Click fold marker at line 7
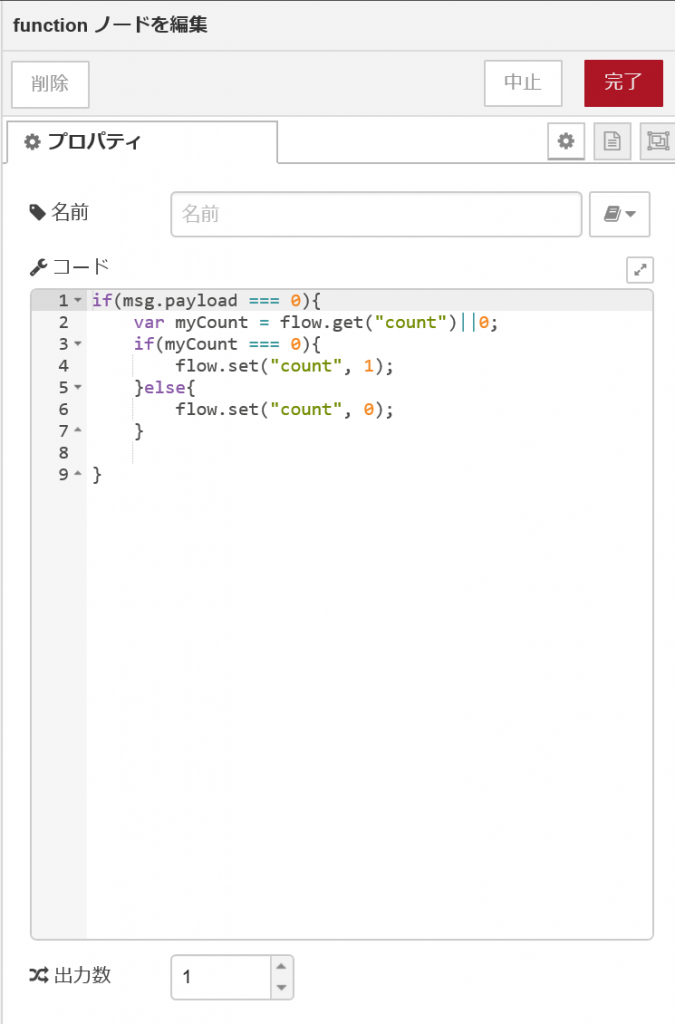The height and width of the screenshot is (1024, 675). (x=78, y=431)
